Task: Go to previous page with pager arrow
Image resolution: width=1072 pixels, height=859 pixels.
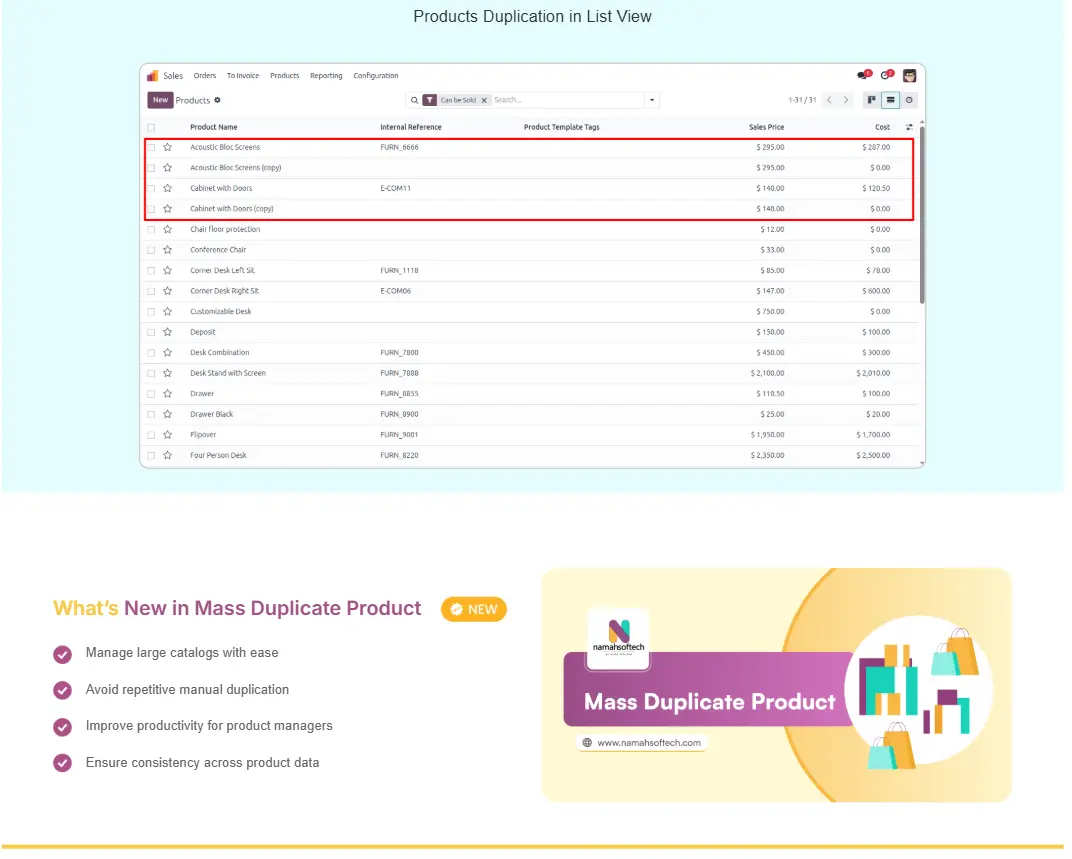Action: point(829,100)
